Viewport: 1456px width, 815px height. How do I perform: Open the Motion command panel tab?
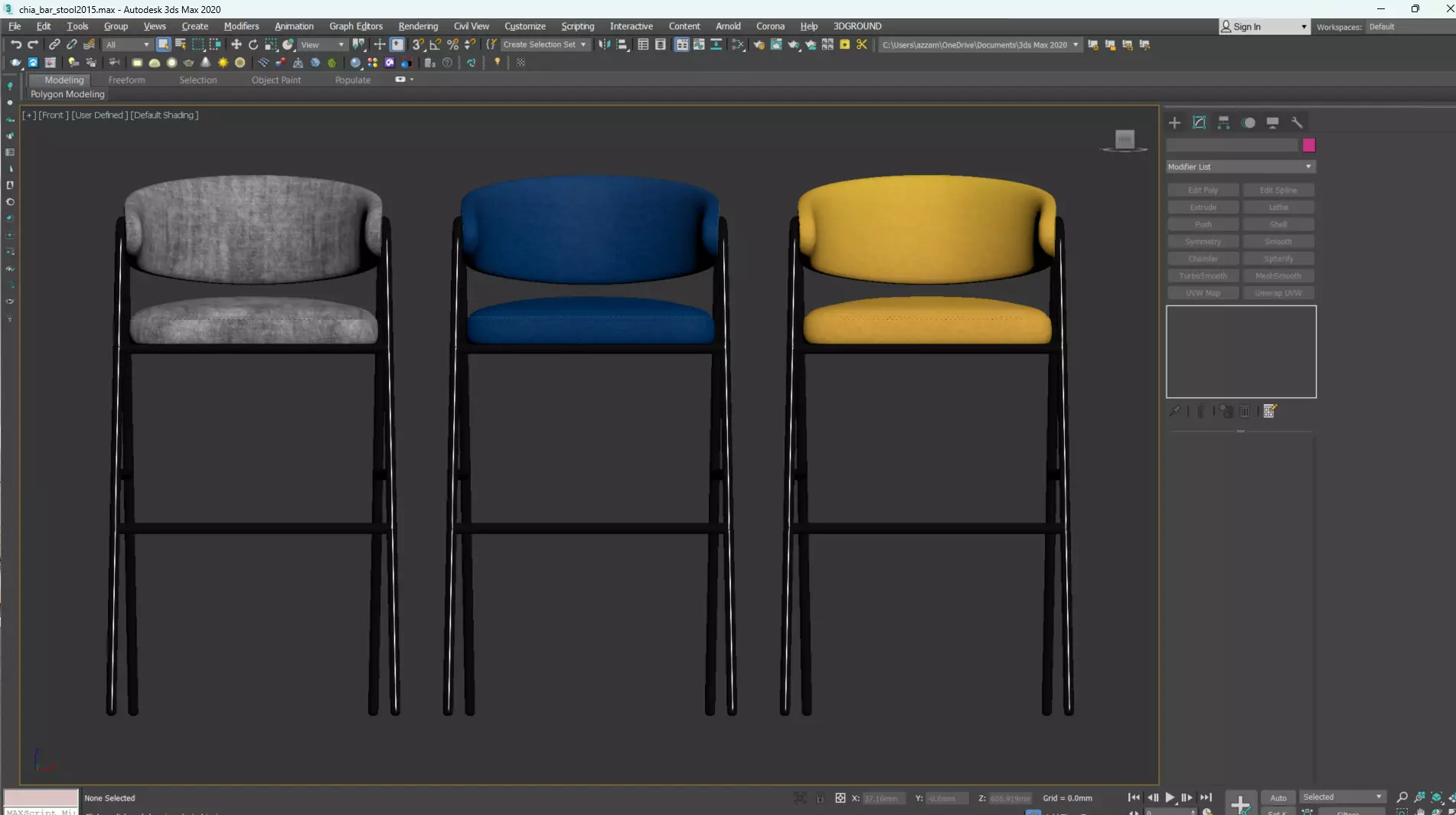coord(1249,122)
